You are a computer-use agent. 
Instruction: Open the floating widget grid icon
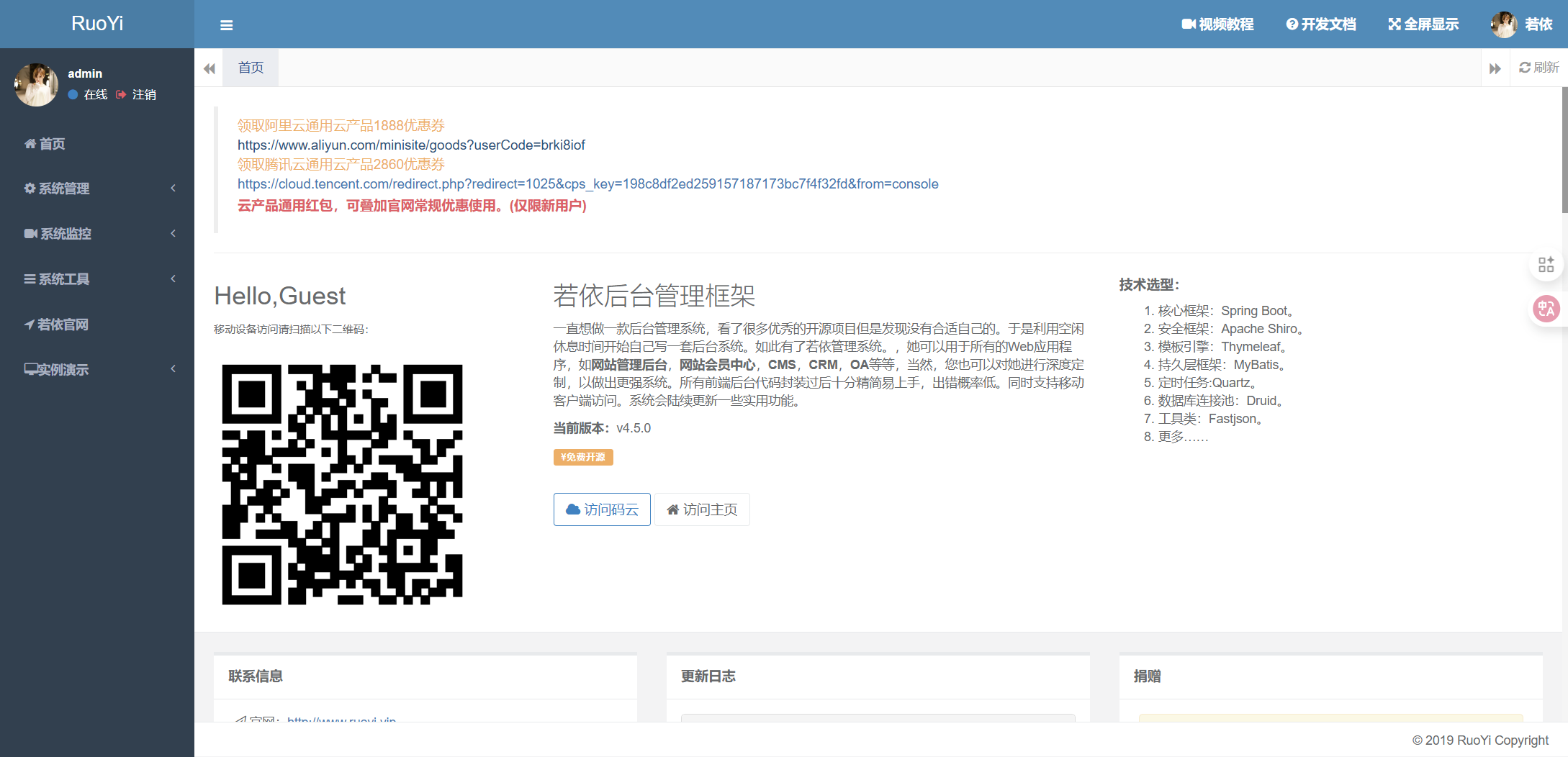pos(1546,264)
